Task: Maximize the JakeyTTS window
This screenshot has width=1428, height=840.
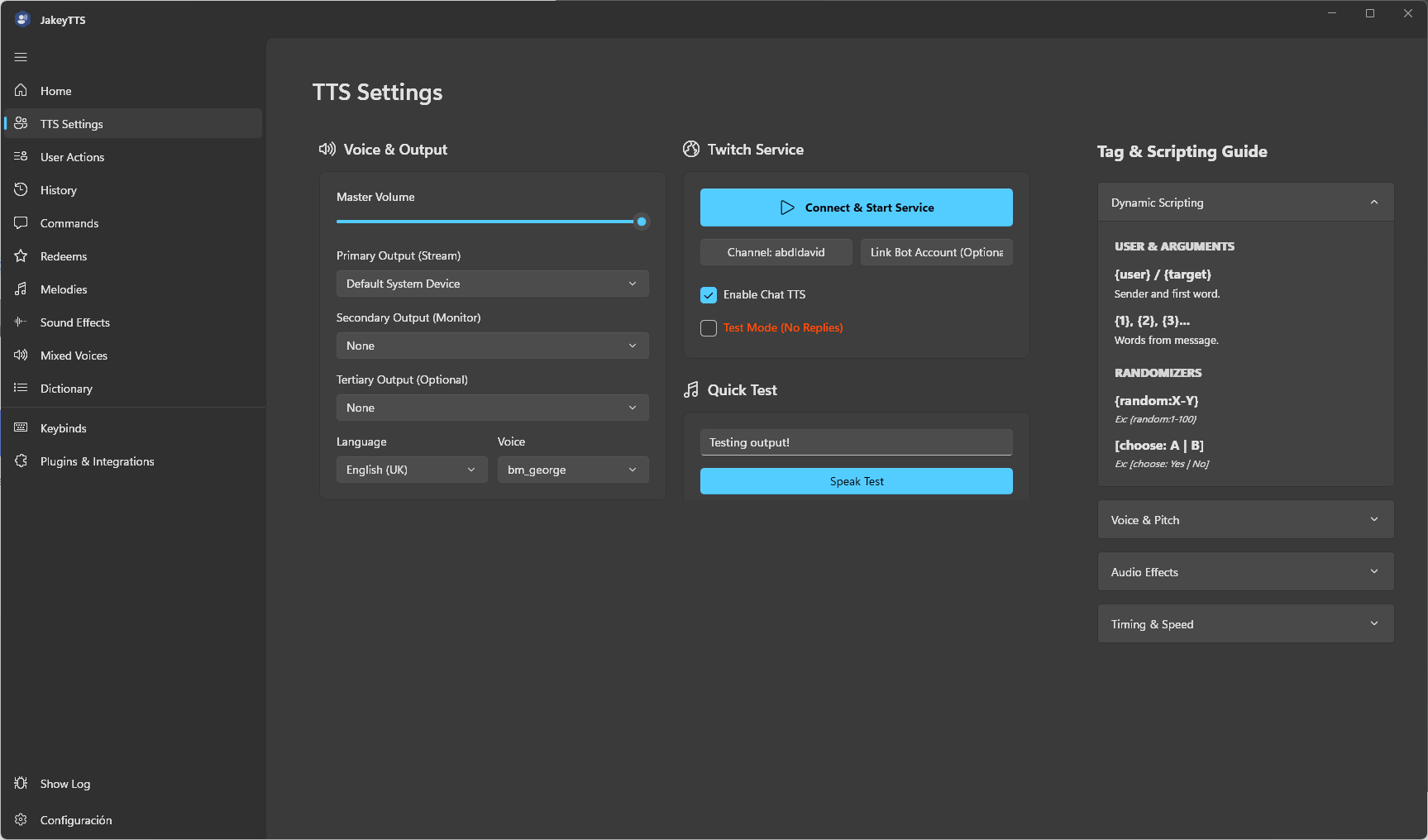Action: point(1370,13)
